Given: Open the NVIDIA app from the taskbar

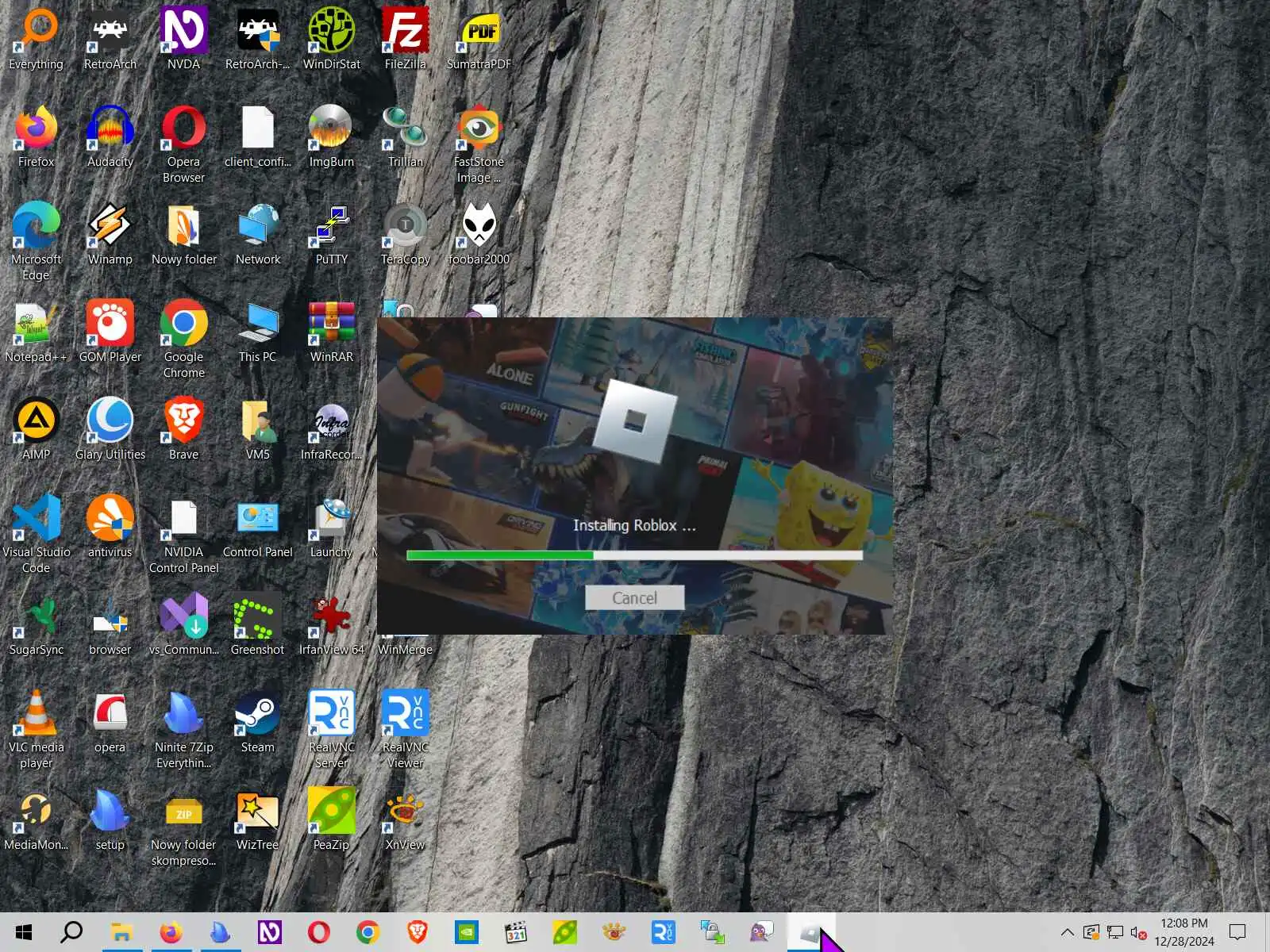Looking at the screenshot, I should point(467,932).
